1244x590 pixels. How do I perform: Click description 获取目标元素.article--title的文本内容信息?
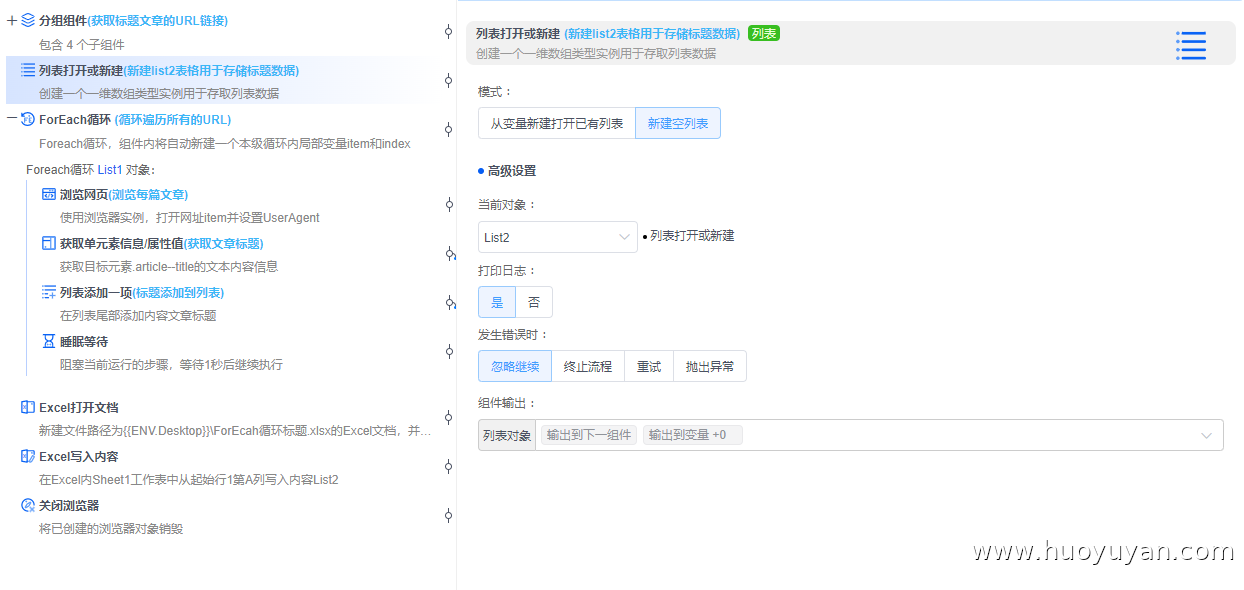click(x=169, y=266)
